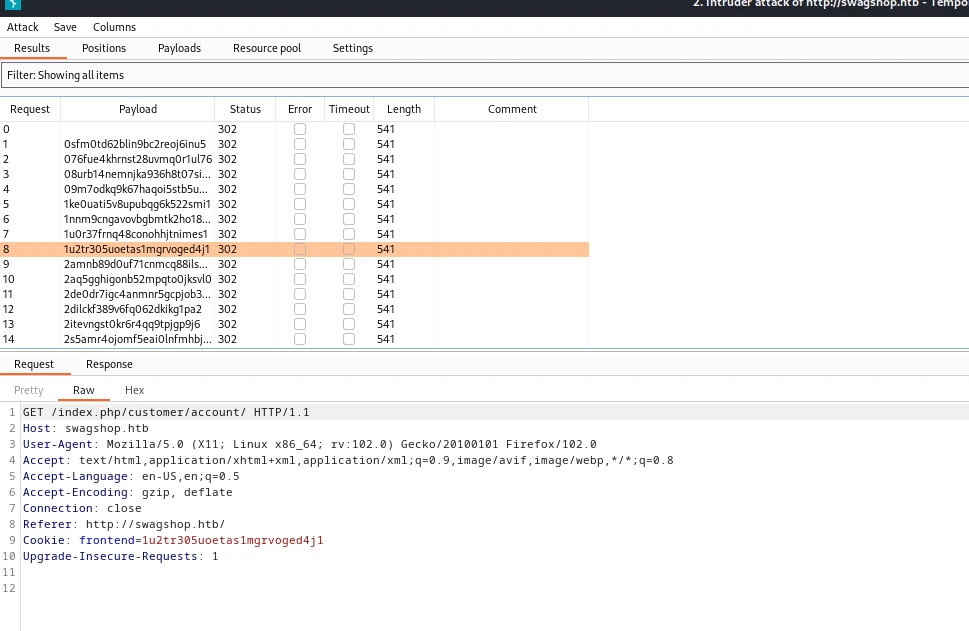Click the Accept-Language: en-US header line
The image size is (969, 631).
[131, 476]
